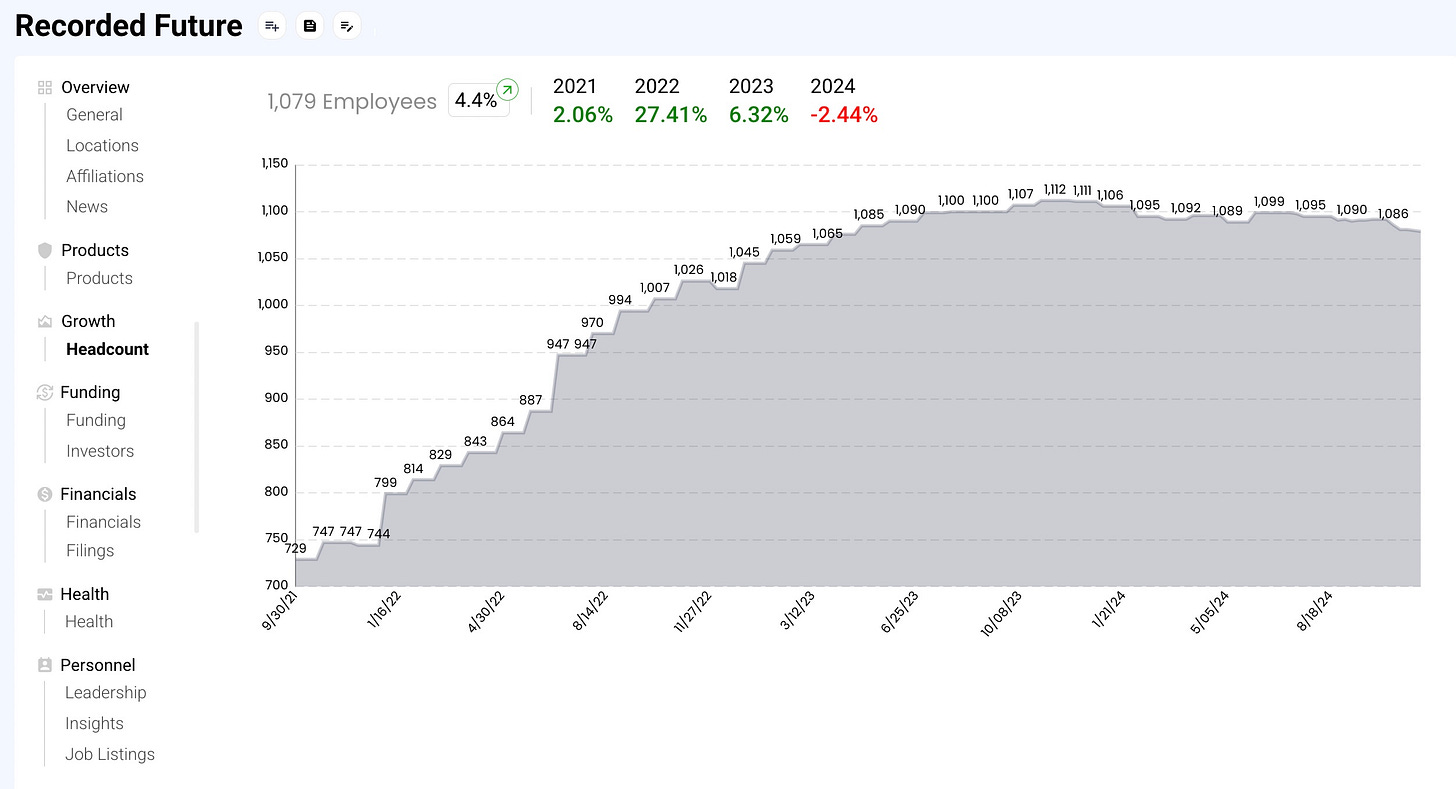Click the 1,099 data label on chart
Image resolution: width=1456 pixels, height=789 pixels.
pos(1268,202)
